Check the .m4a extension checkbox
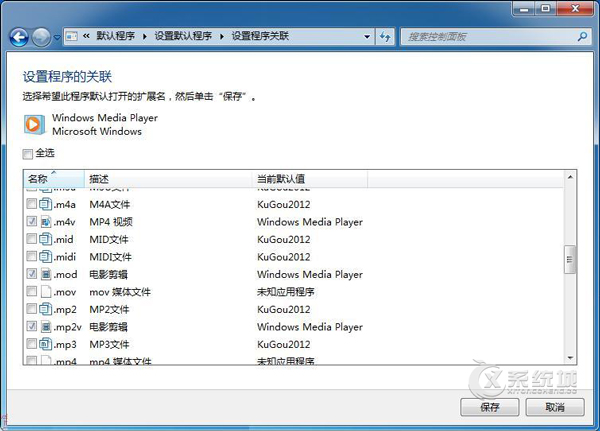 pyautogui.click(x=32, y=204)
